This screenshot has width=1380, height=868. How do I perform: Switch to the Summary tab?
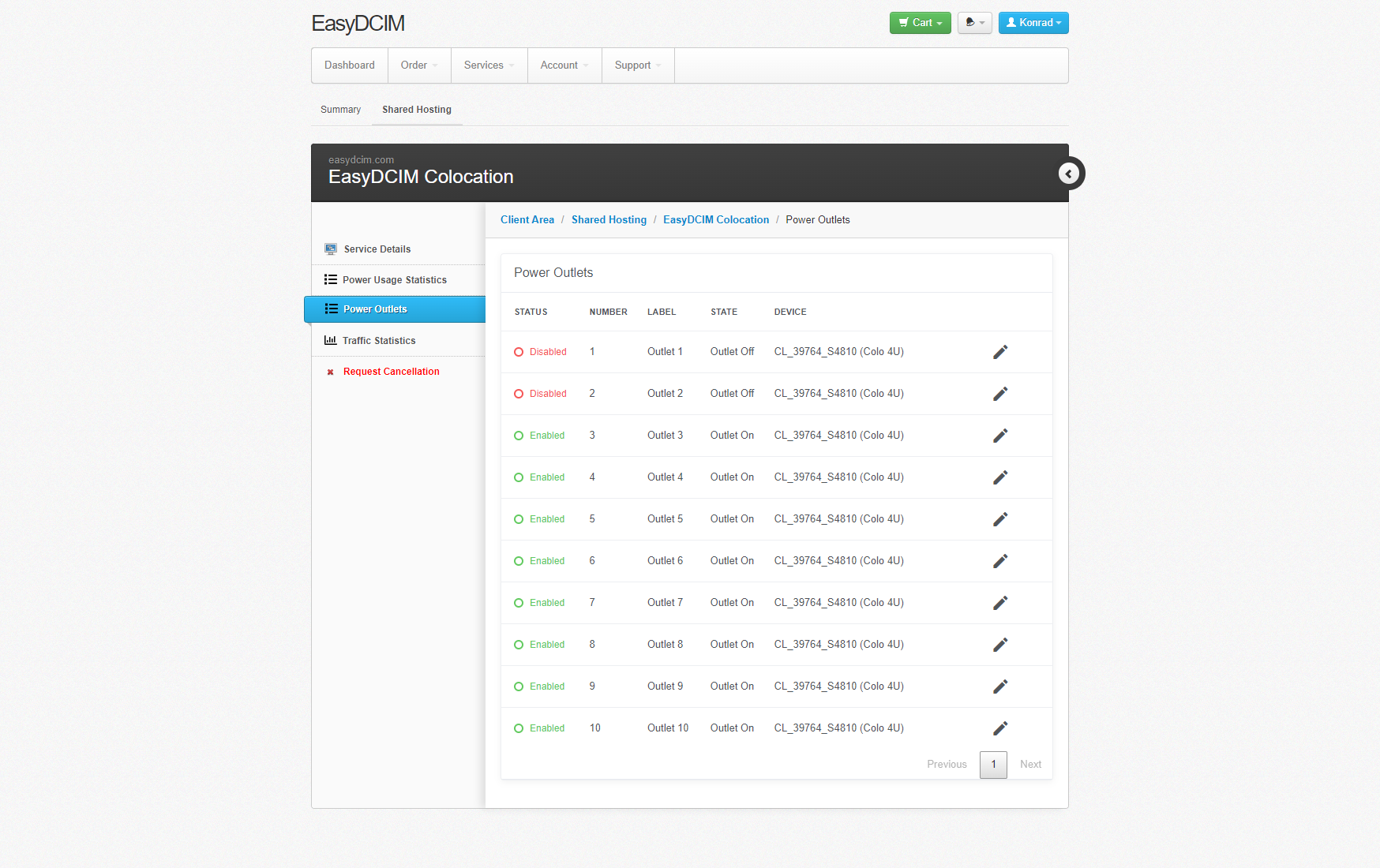[x=340, y=110]
